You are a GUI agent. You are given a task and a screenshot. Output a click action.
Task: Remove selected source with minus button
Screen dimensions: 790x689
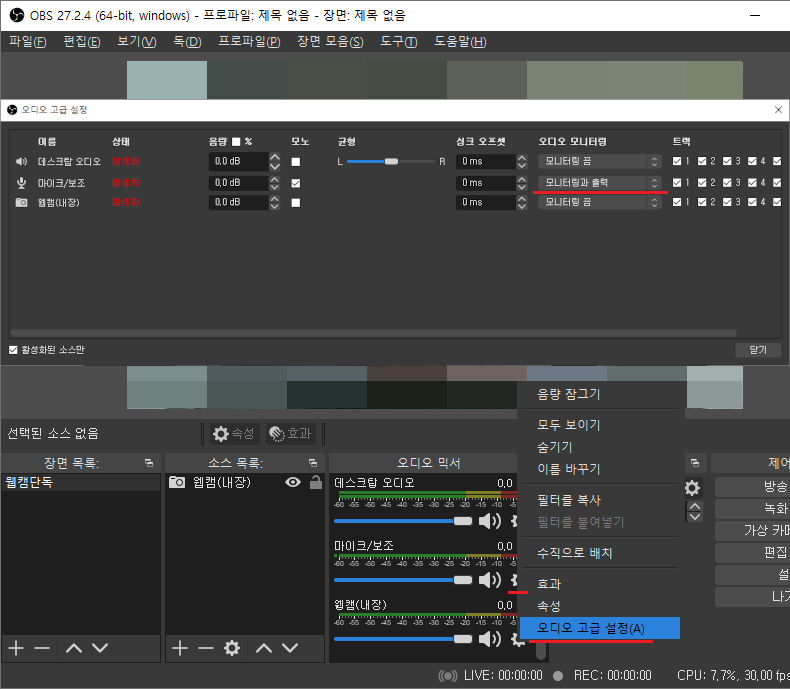pos(206,648)
